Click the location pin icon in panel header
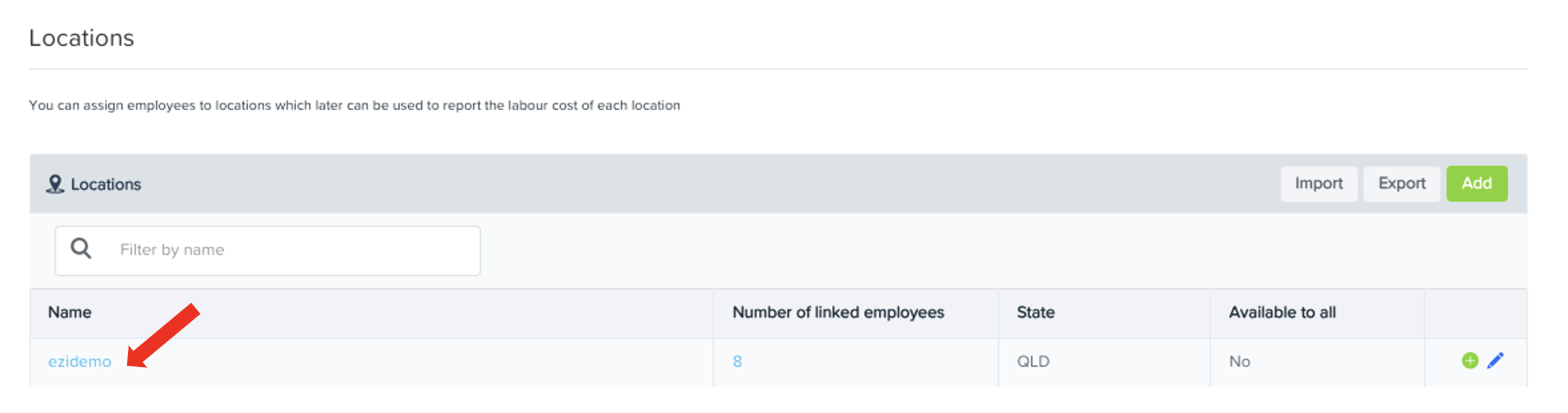Image resolution: width=1568 pixels, height=413 pixels. 55,184
